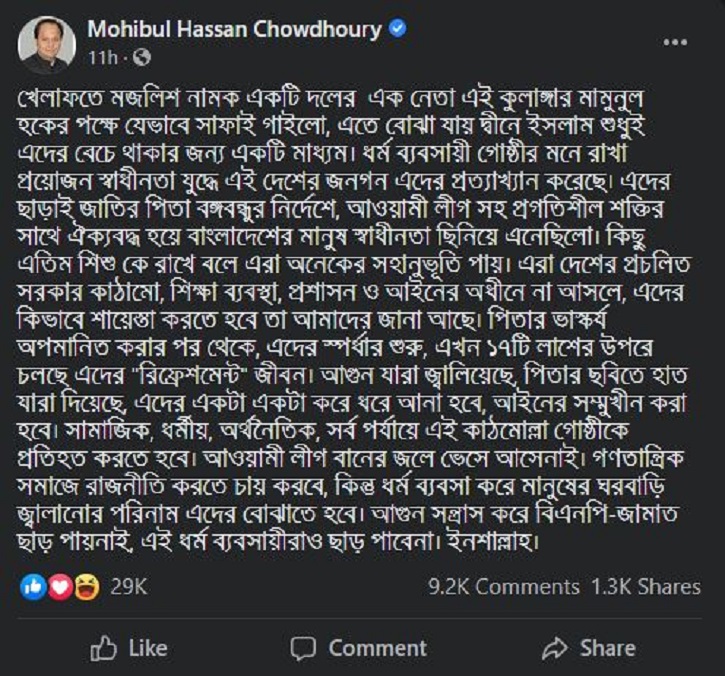Click the blue Like reaction icon
Viewport: 725px width, 676px height.
click(31, 587)
